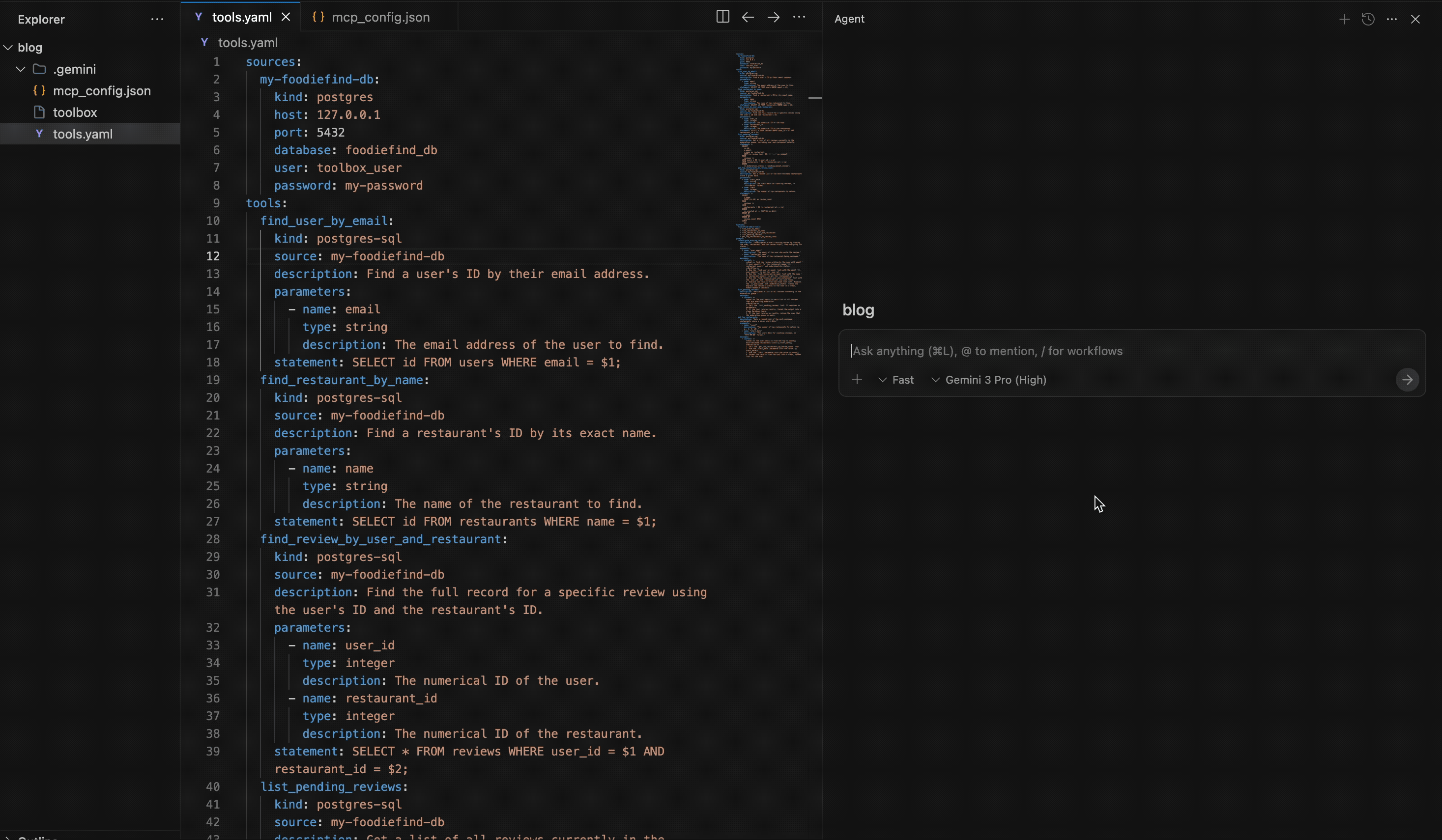Click the port value 5432
Image resolution: width=1442 pixels, height=840 pixels.
(x=331, y=133)
